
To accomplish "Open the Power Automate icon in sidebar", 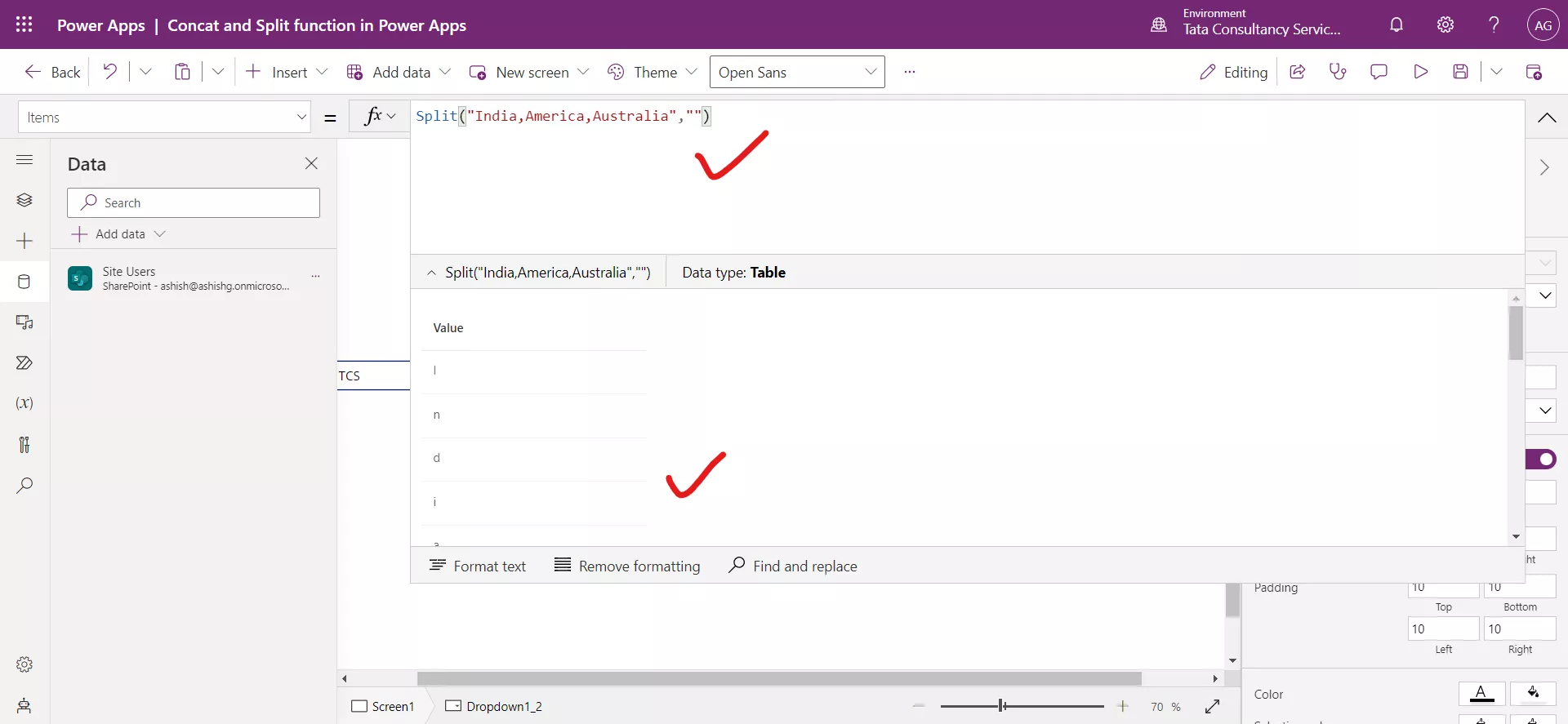I will tap(24, 363).
